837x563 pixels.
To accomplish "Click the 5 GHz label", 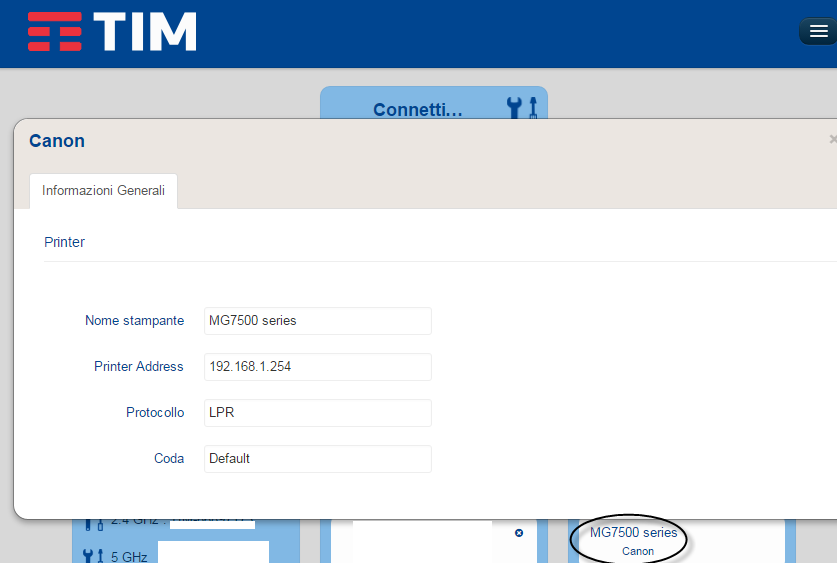I will [x=129, y=557].
